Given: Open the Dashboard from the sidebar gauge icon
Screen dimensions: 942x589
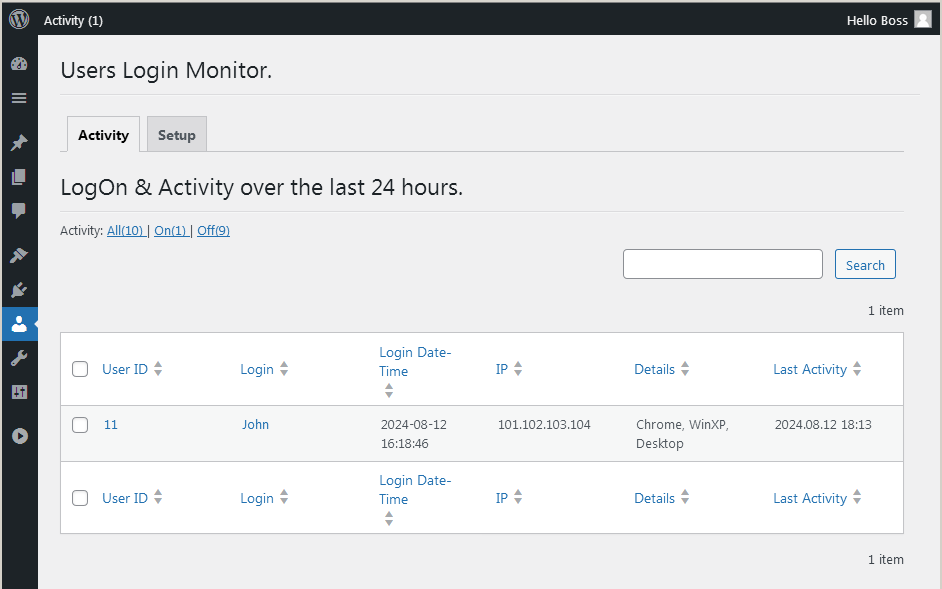Looking at the screenshot, I should pos(19,63).
